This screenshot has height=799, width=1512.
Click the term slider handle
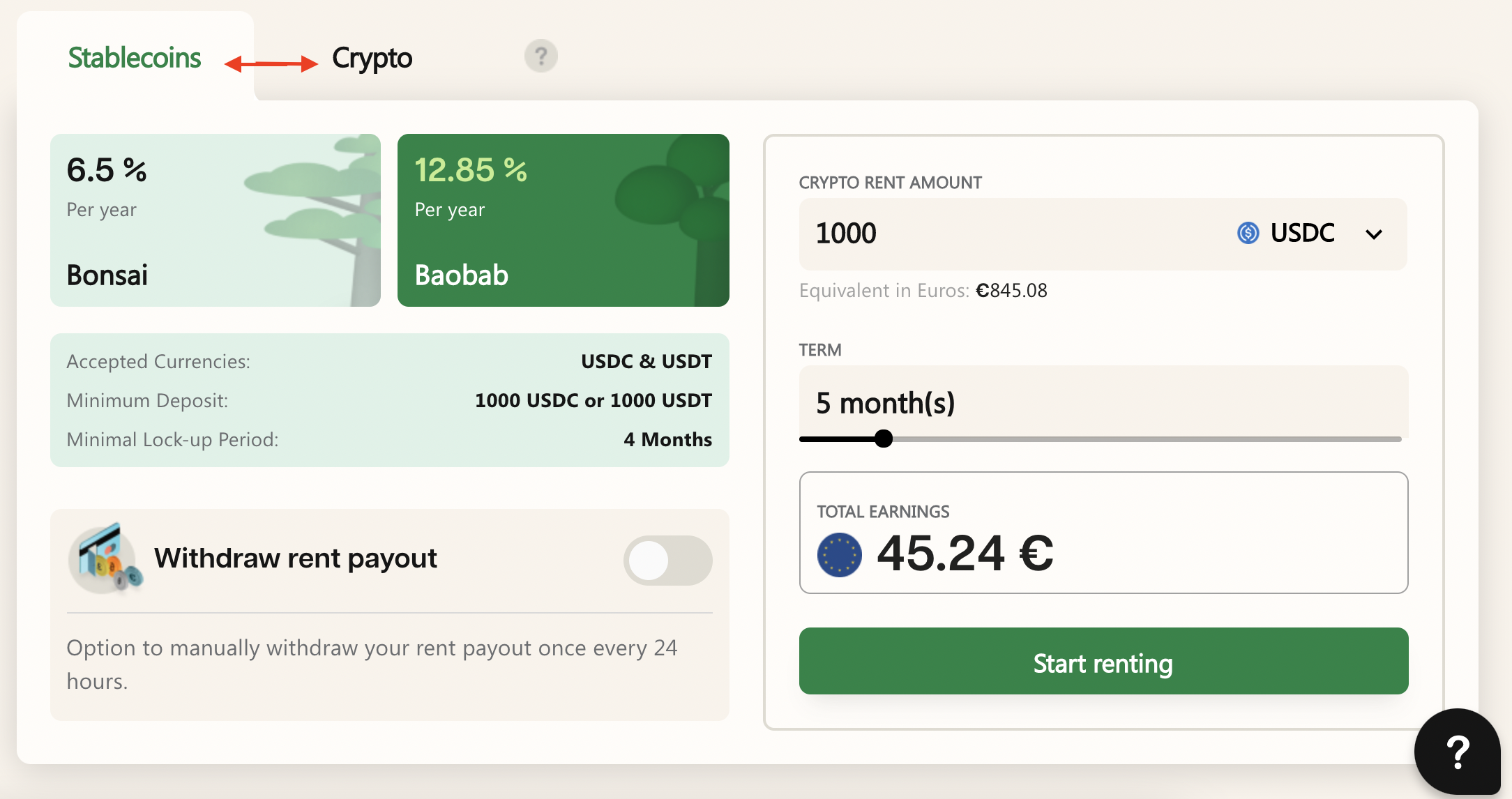[x=883, y=439]
